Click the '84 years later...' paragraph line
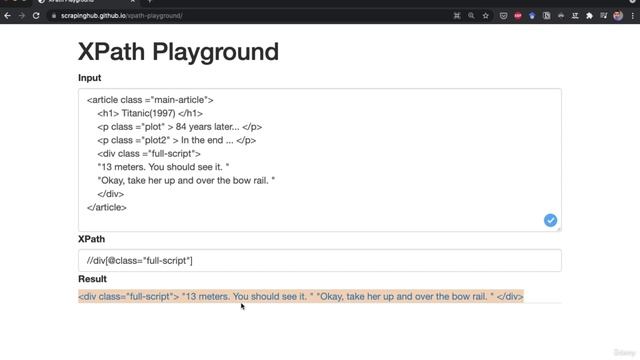Screen dimensions: 640x360 tap(180, 127)
